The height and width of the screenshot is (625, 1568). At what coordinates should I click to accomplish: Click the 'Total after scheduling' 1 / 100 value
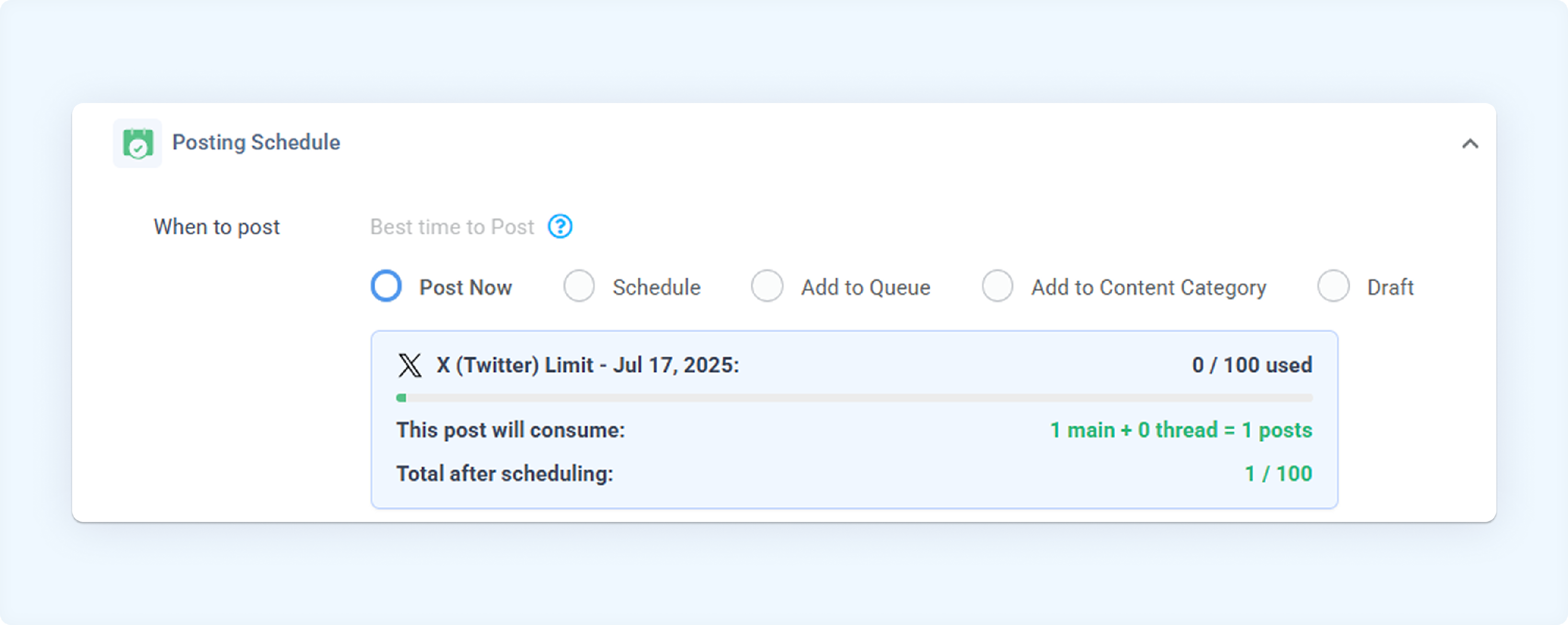(1278, 473)
